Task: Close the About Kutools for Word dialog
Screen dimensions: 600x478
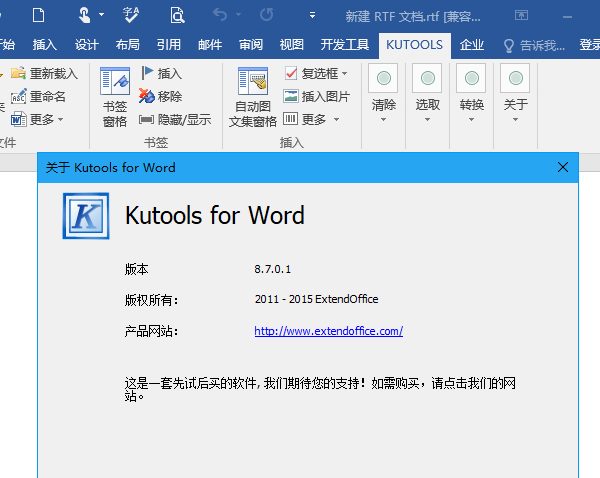Action: (563, 167)
